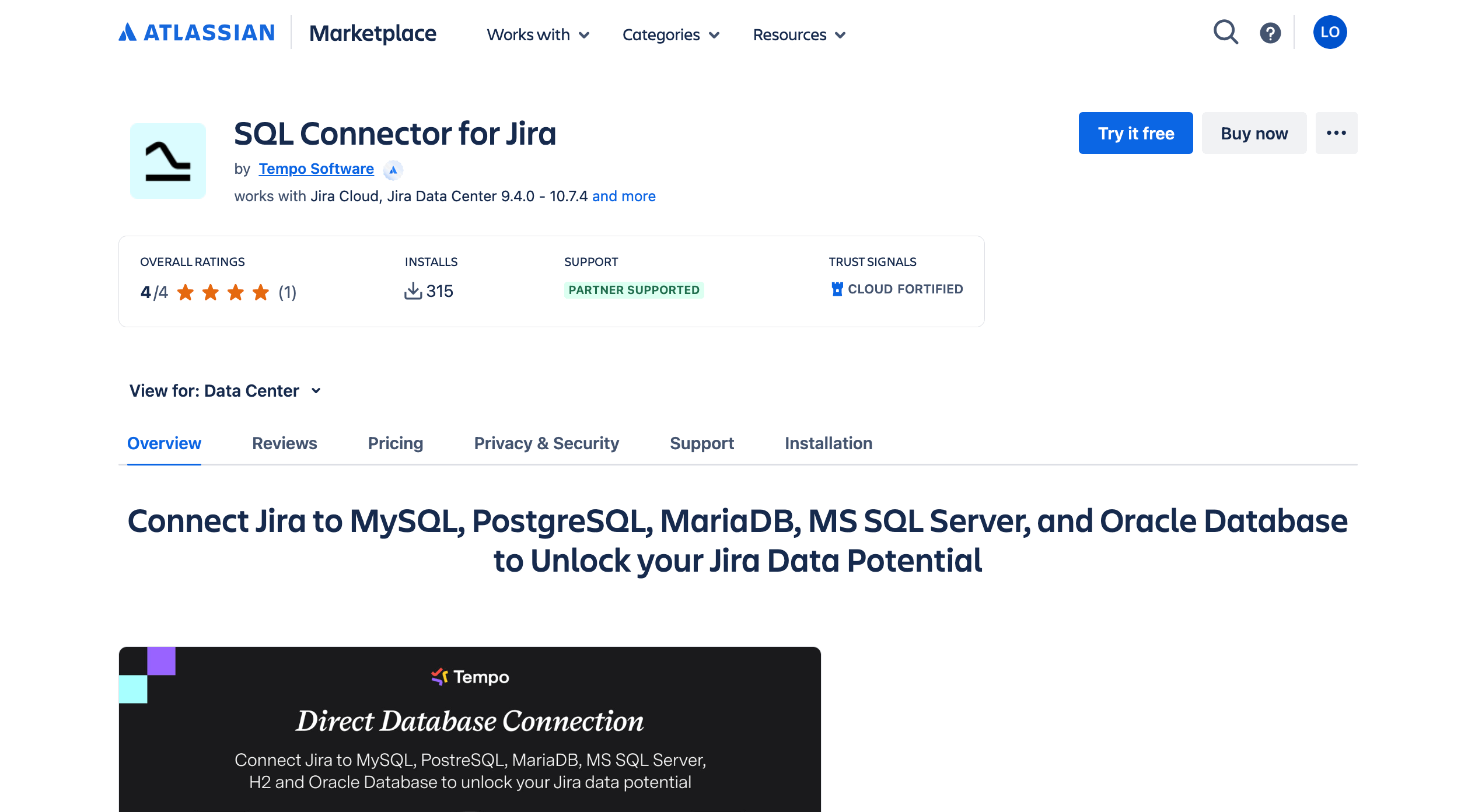Viewport: 1461px width, 812px height.
Task: Click the Try it free button
Action: tap(1135, 133)
